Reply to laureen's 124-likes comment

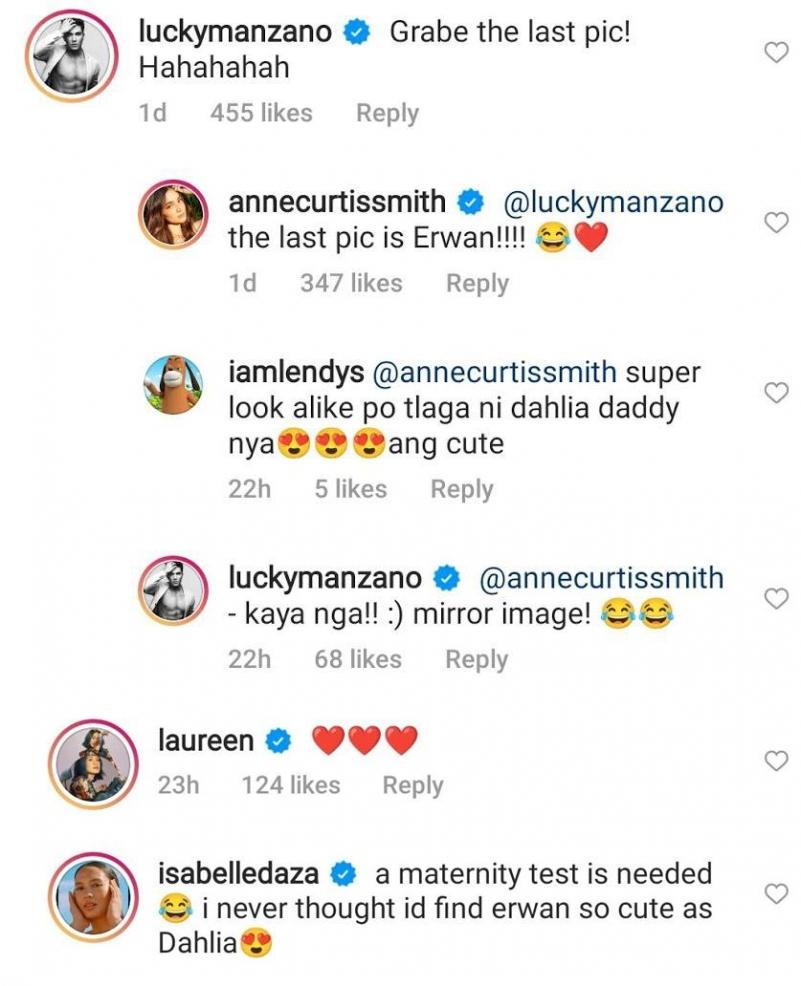tap(413, 785)
